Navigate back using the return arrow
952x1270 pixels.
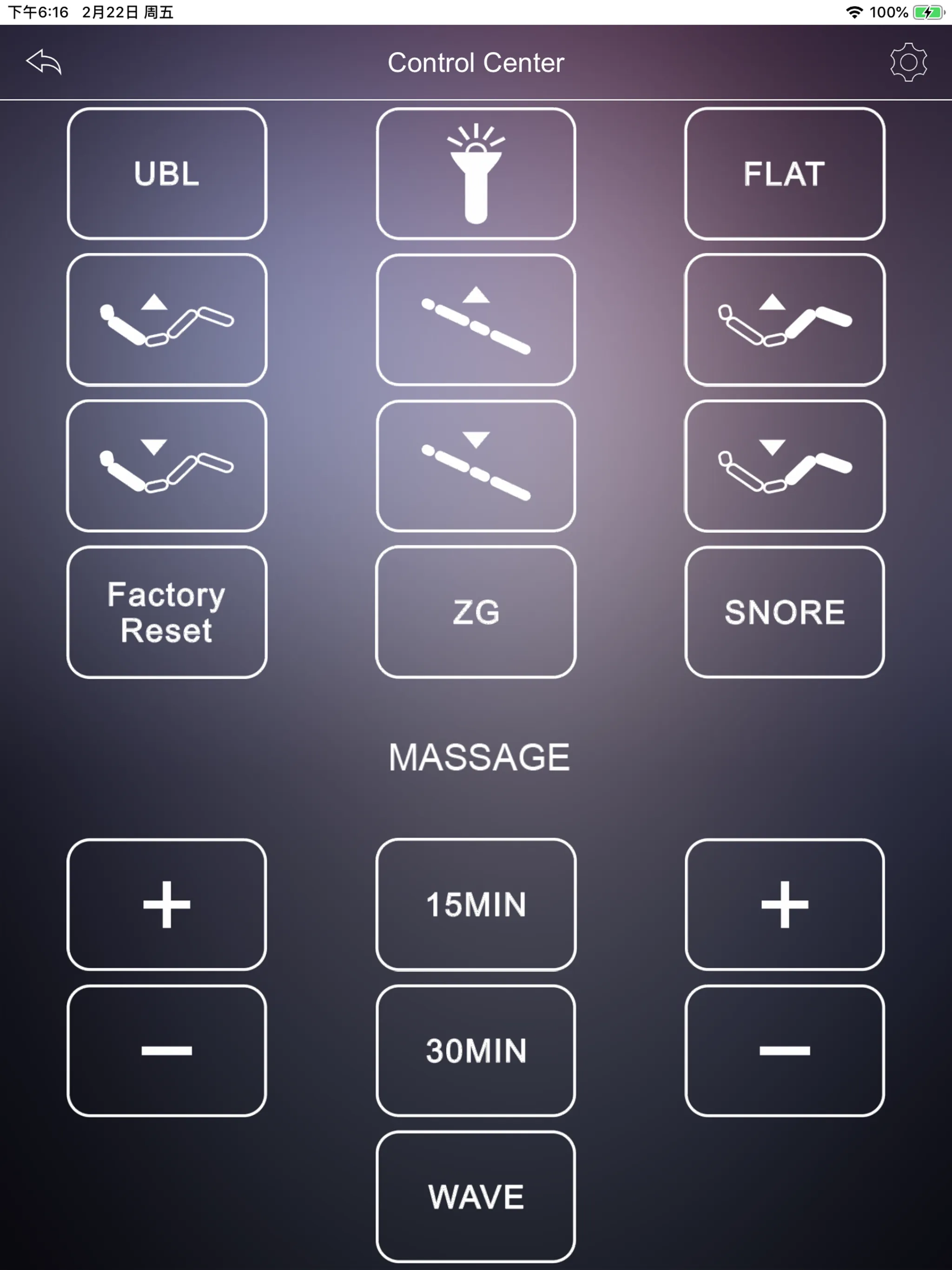(x=44, y=62)
